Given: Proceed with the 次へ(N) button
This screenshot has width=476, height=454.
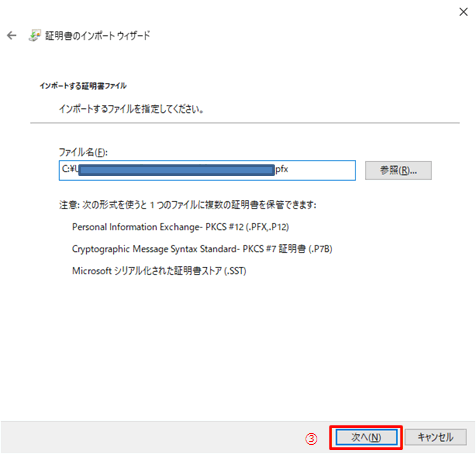Looking at the screenshot, I should (x=366, y=437).
